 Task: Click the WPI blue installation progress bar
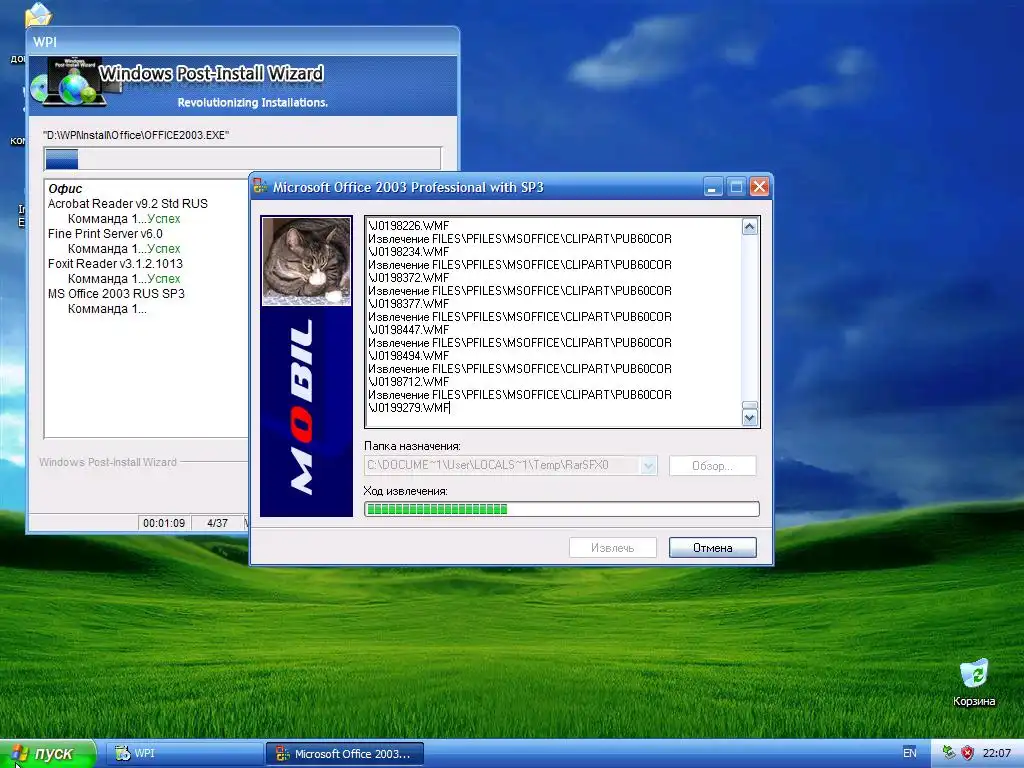coord(242,159)
